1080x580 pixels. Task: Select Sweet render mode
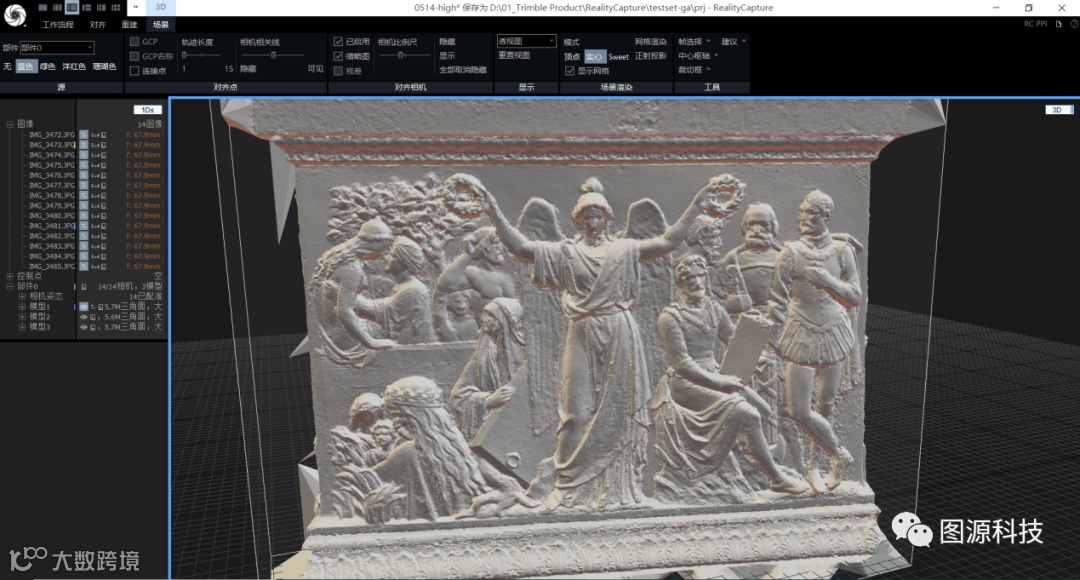[x=618, y=56]
